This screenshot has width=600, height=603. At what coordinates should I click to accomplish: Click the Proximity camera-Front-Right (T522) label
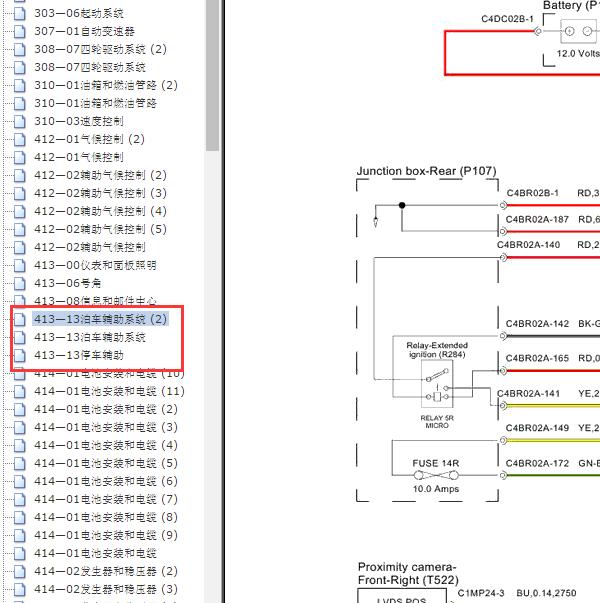pos(408,573)
